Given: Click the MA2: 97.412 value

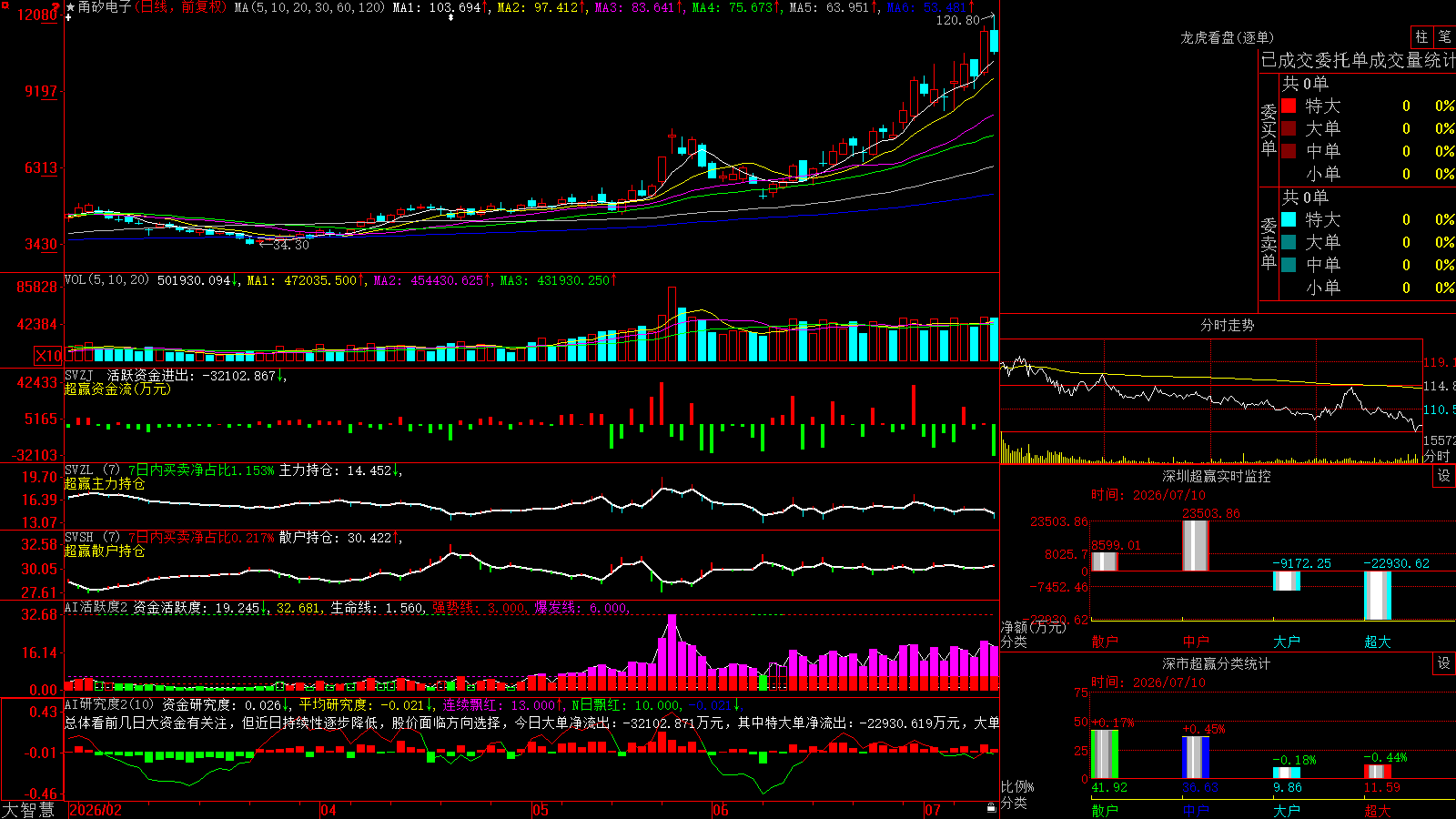Looking at the screenshot, I should 541,7.
